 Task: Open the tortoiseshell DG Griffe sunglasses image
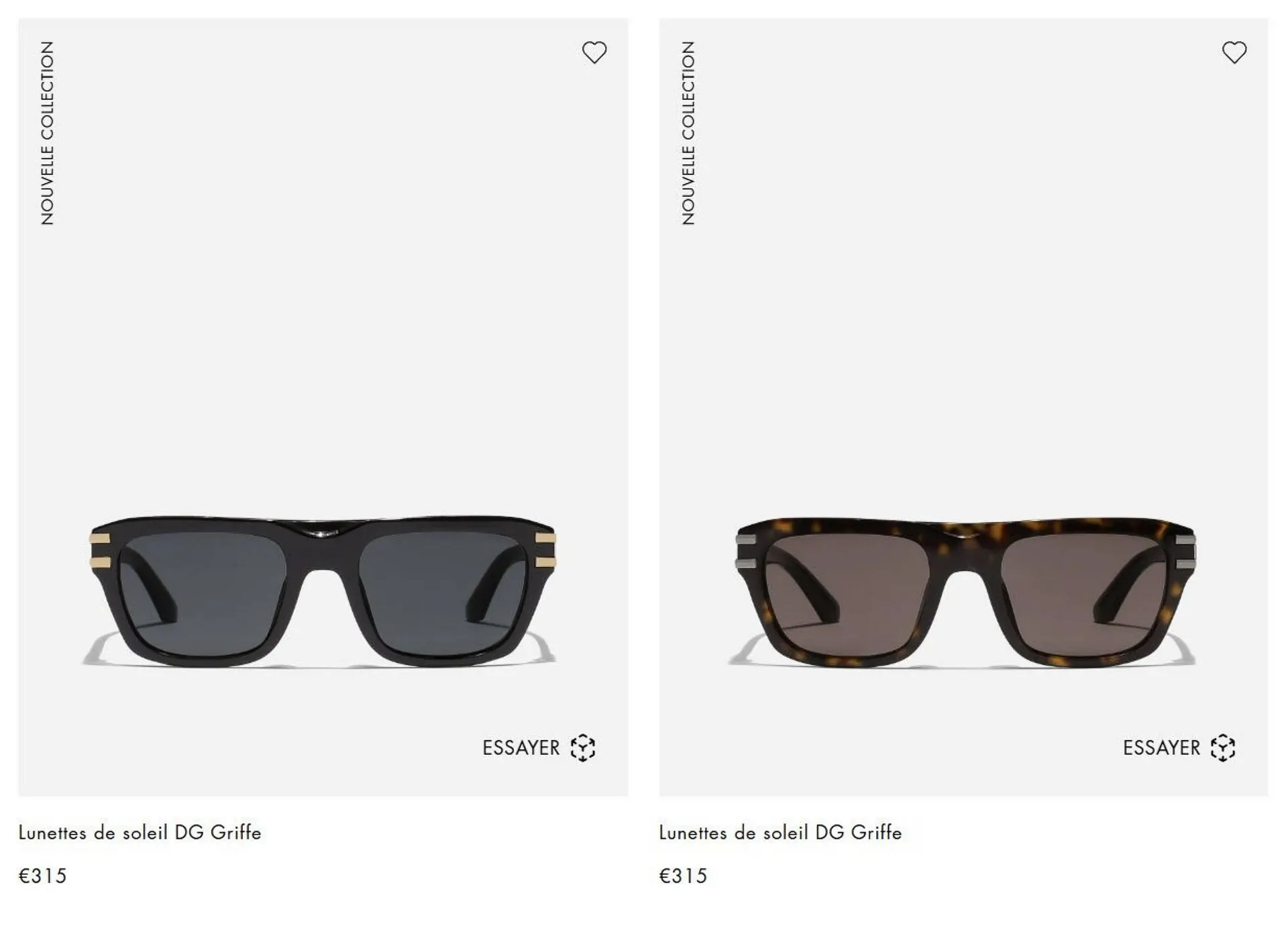(963, 591)
